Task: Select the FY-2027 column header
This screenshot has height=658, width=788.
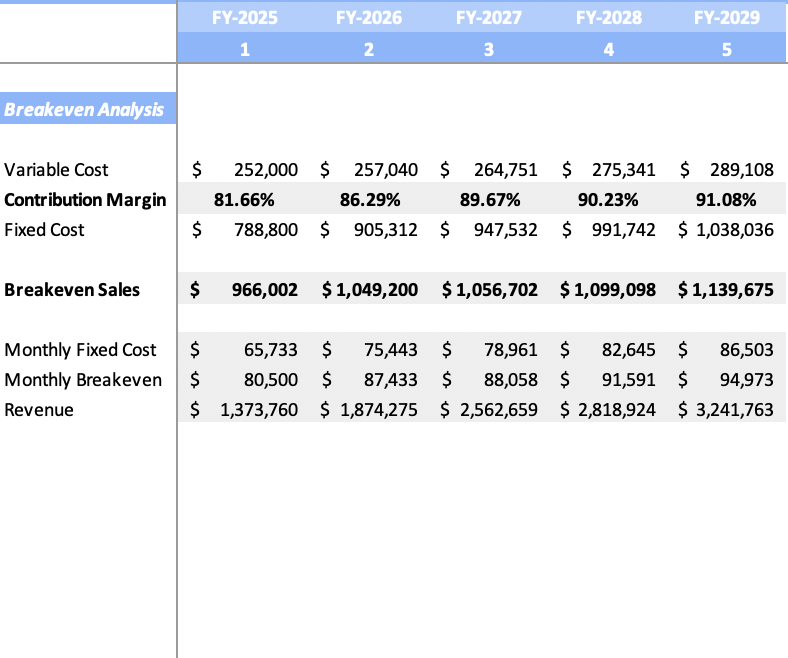Action: coord(488,18)
